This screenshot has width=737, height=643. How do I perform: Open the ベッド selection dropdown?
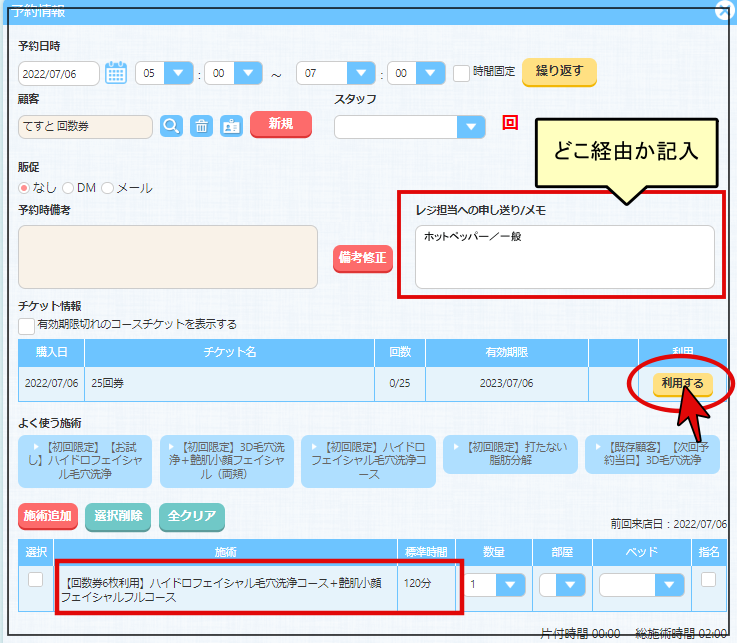click(669, 585)
